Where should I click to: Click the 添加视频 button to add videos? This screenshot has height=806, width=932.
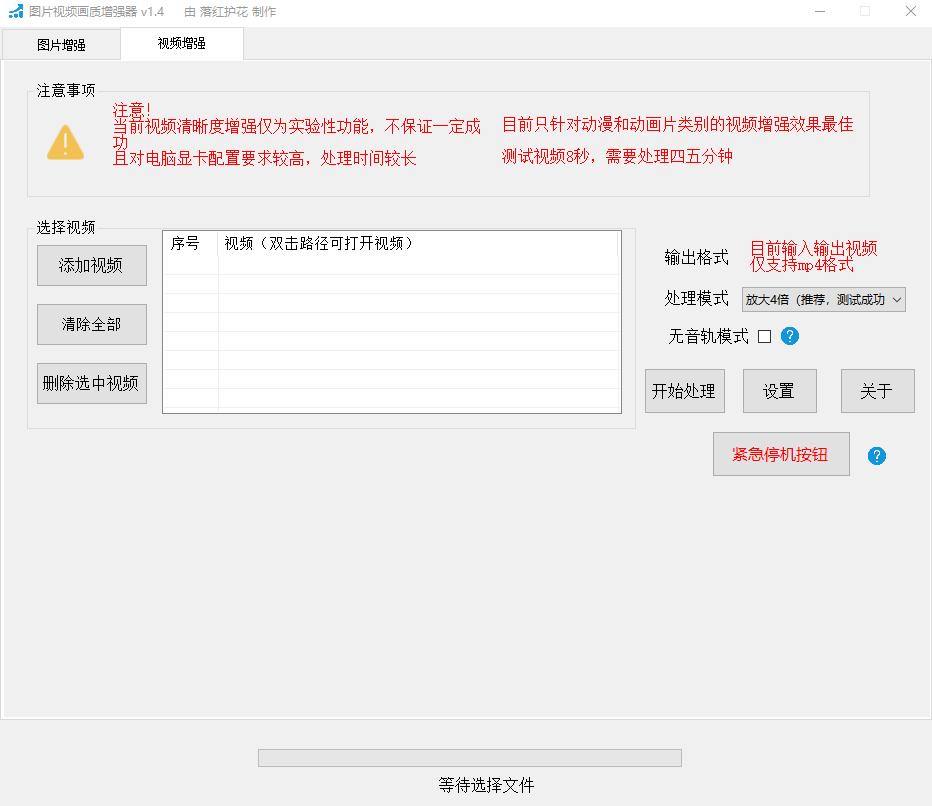coord(91,265)
